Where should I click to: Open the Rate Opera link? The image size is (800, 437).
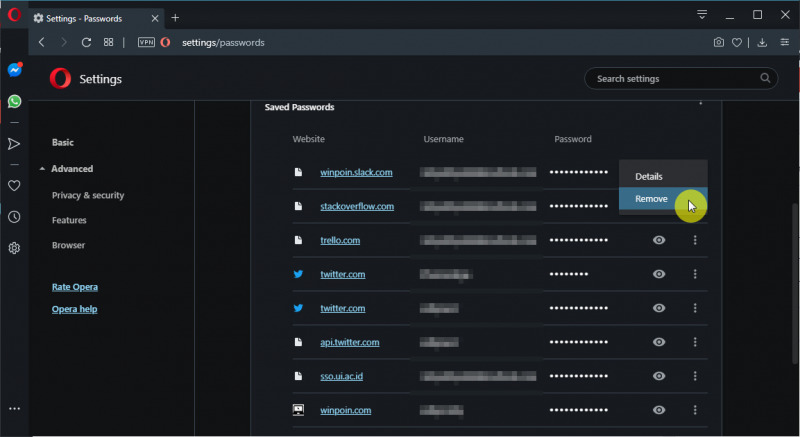pyautogui.click(x=75, y=287)
